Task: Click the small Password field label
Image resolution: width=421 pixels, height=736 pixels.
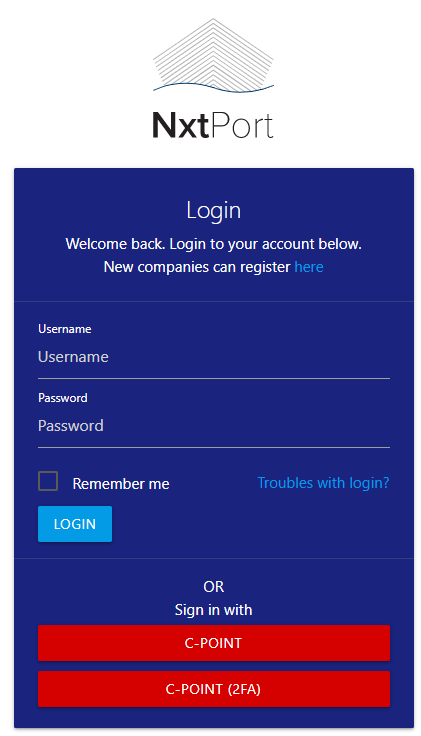Action: [x=62, y=398]
